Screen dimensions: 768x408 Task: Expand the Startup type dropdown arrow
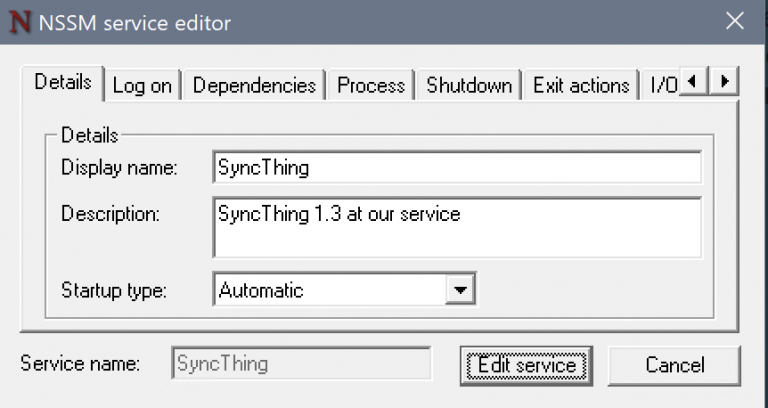[459, 290]
